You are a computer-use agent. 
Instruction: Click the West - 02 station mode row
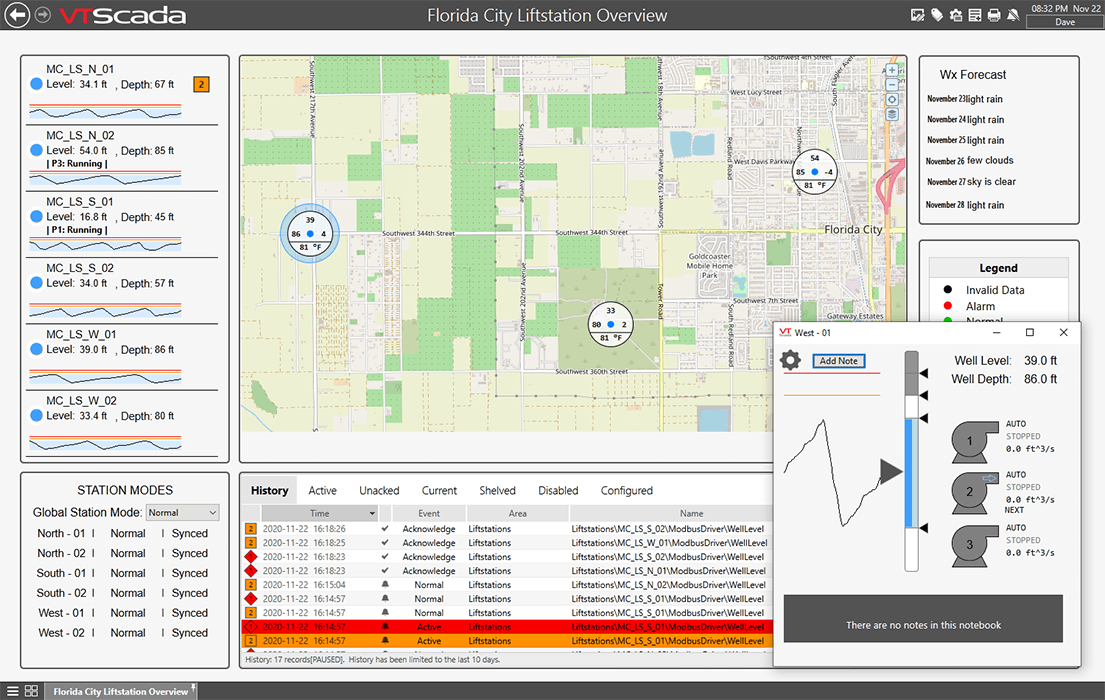pos(123,633)
